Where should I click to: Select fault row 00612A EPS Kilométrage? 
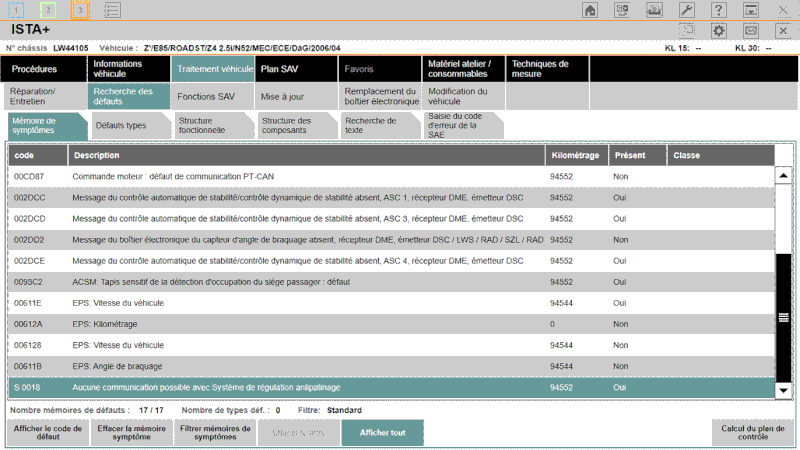(391, 324)
